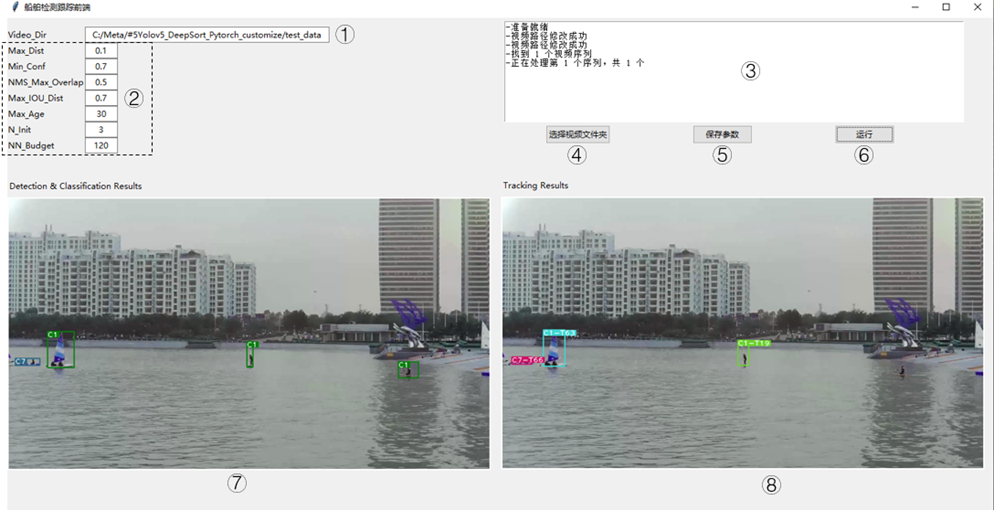The width and height of the screenshot is (994, 511).
Task: Click the Max_Age field showing 30
Action: pos(101,114)
